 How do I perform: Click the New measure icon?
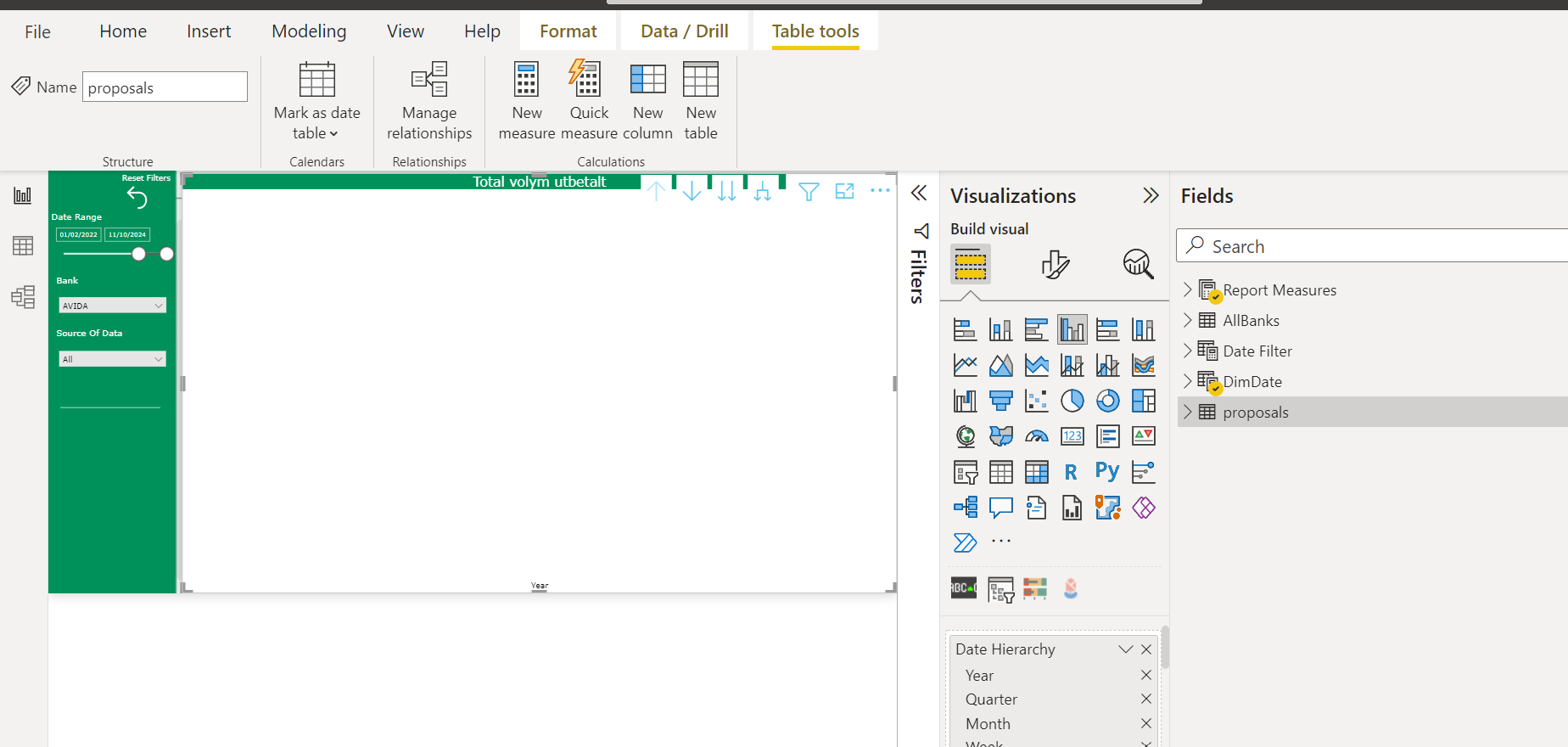[526, 79]
